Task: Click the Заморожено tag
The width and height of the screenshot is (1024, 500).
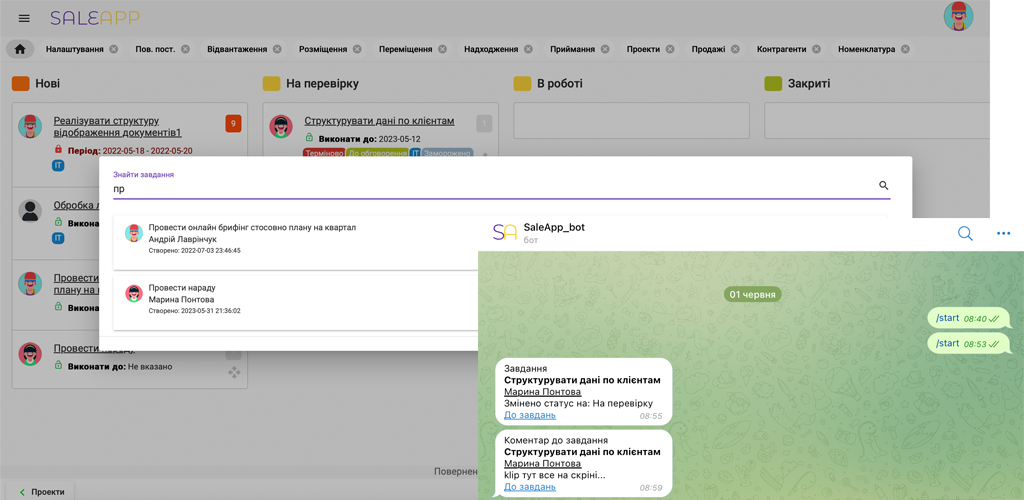Action: point(447,154)
